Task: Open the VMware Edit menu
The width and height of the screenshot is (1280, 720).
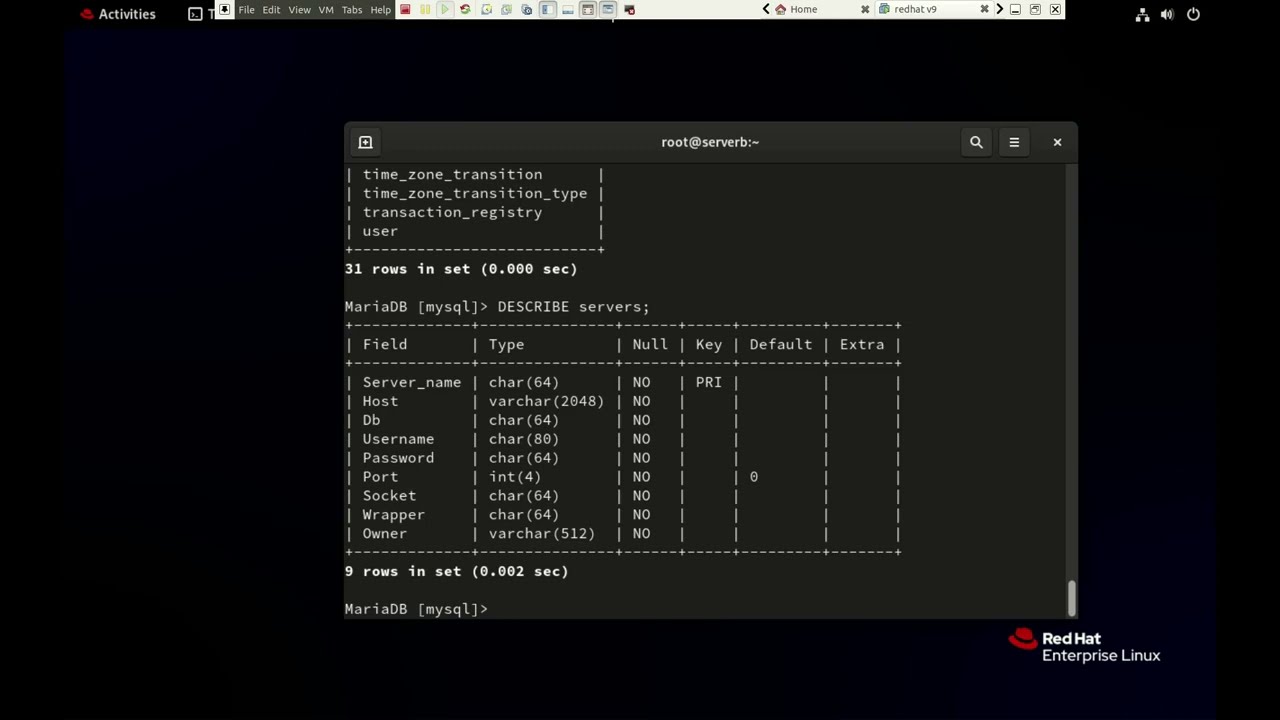Action: (271, 10)
